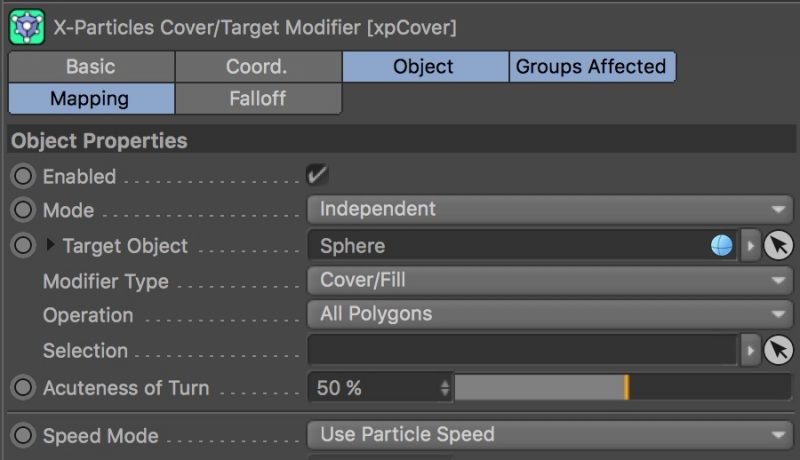Viewport: 800px width, 460px height.
Task: Click the animation dot beside Speed Mode
Action: click(x=23, y=435)
